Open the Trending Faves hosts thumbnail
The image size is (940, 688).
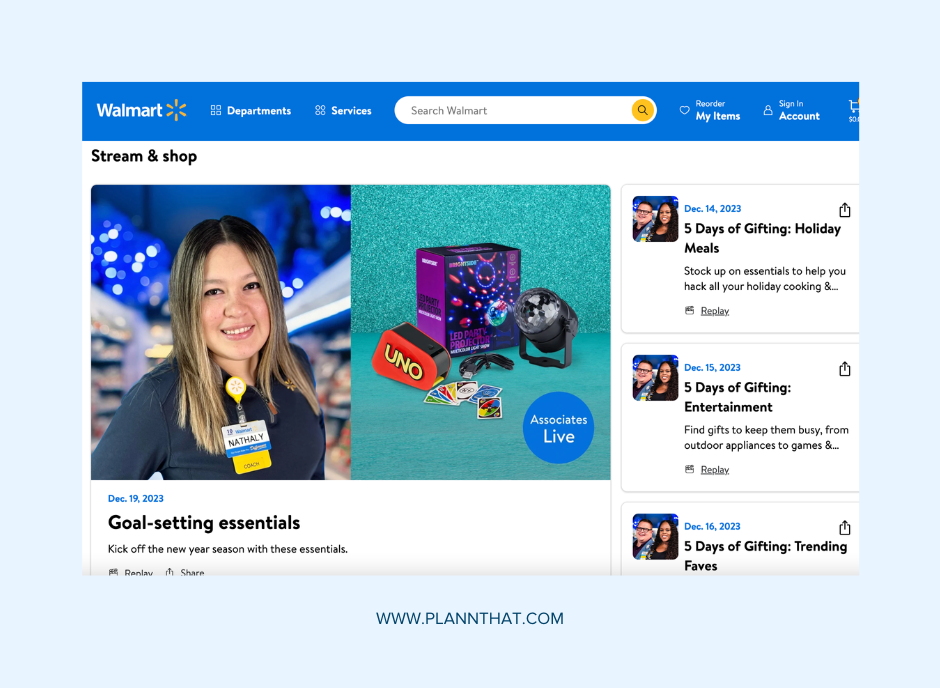click(655, 537)
